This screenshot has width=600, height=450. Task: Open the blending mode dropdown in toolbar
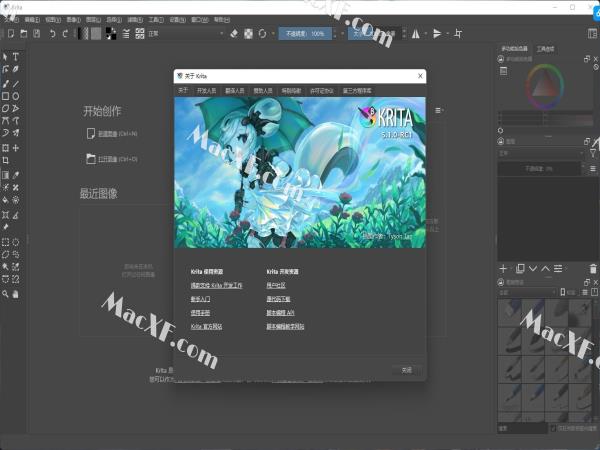pos(185,34)
